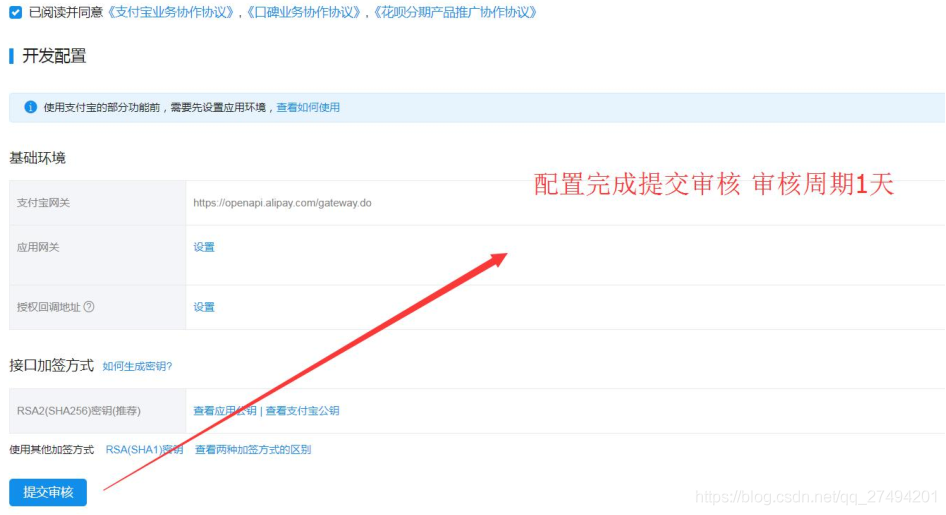Open the 如何生成密钥? link
This screenshot has width=946, height=515.
[138, 366]
